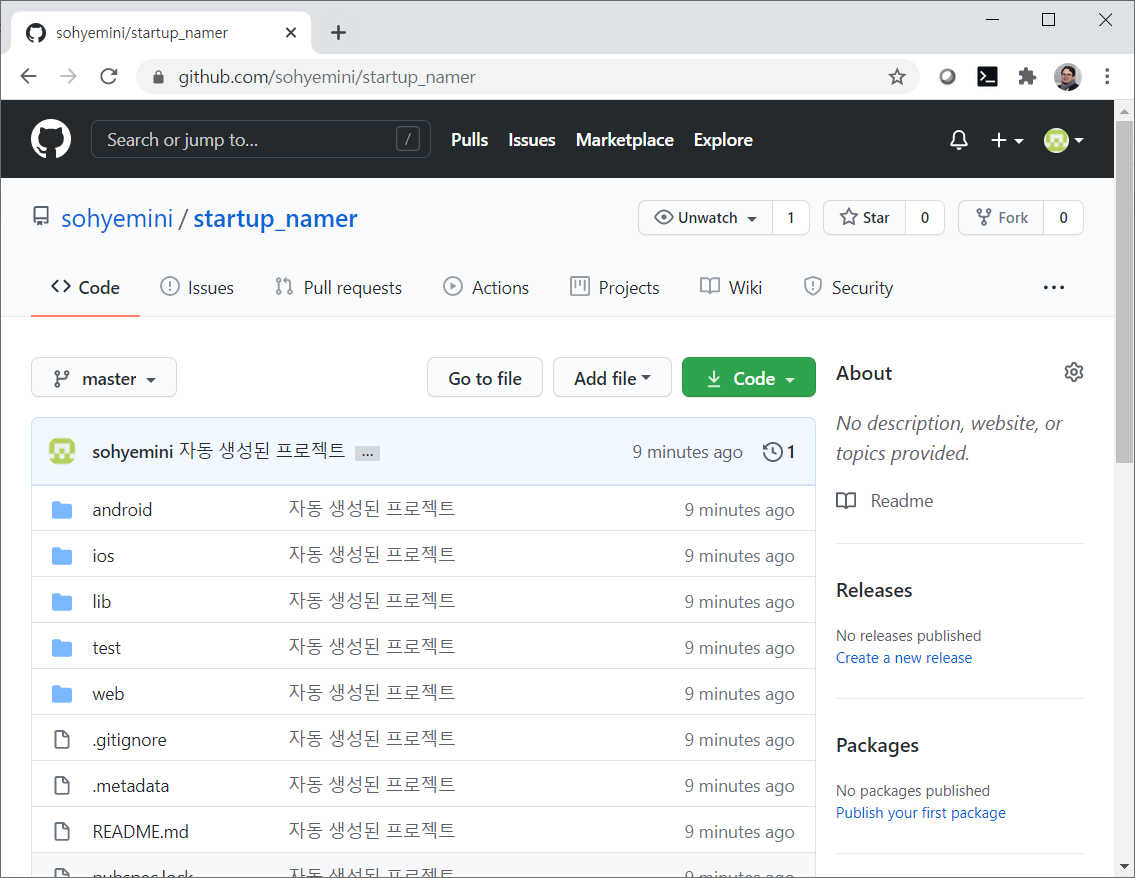Open the .gitignore file

pyautogui.click(x=129, y=740)
